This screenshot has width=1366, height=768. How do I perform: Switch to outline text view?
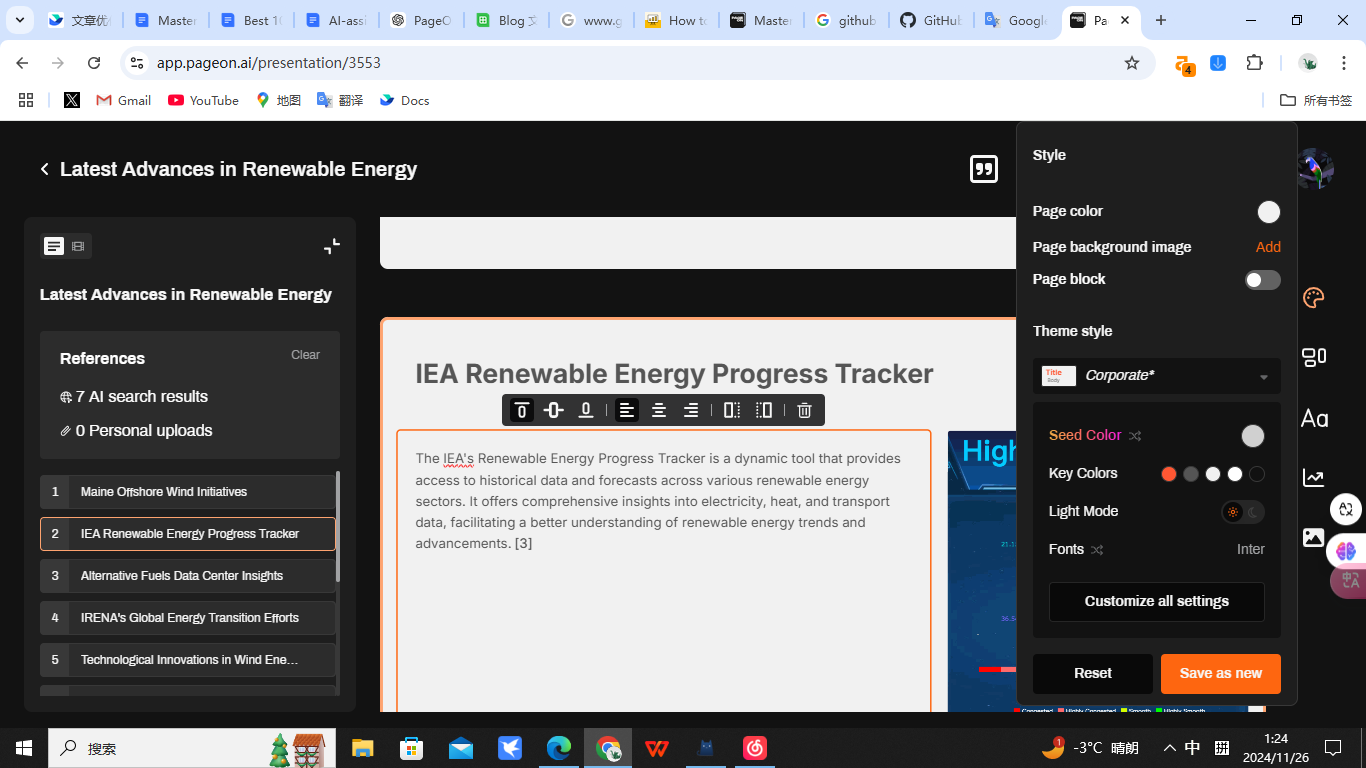(x=54, y=246)
